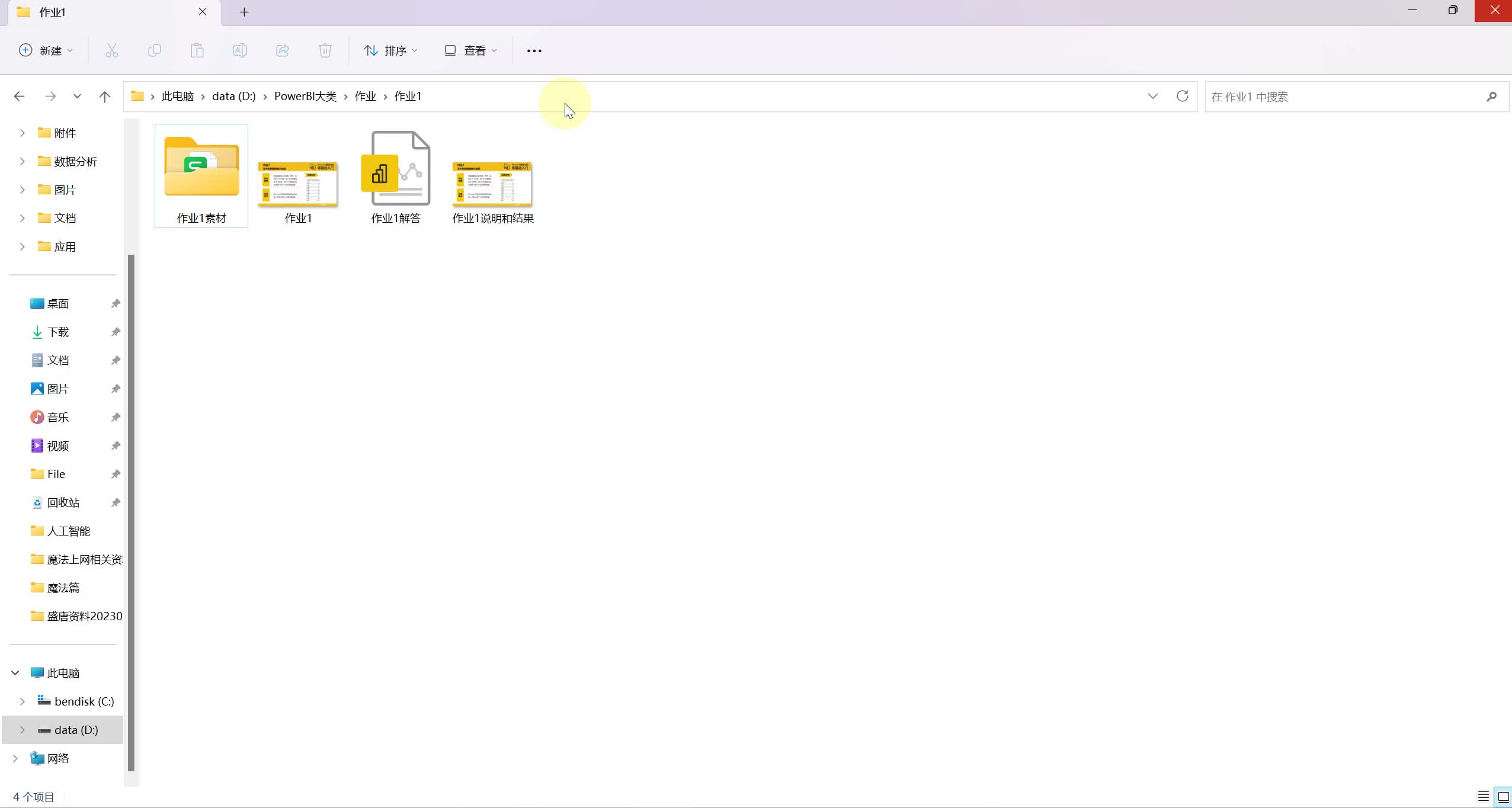
Task: Go to PowerBI大类 in breadcrumb path
Action: tap(305, 96)
